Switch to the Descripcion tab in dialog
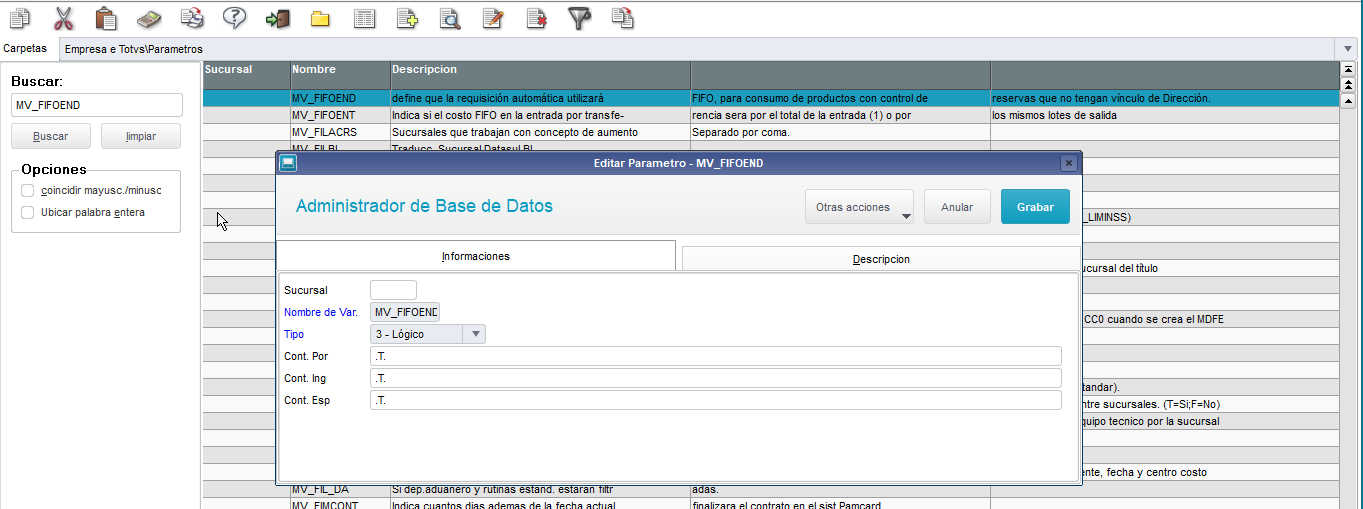The image size is (1363, 509). pyautogui.click(x=881, y=258)
